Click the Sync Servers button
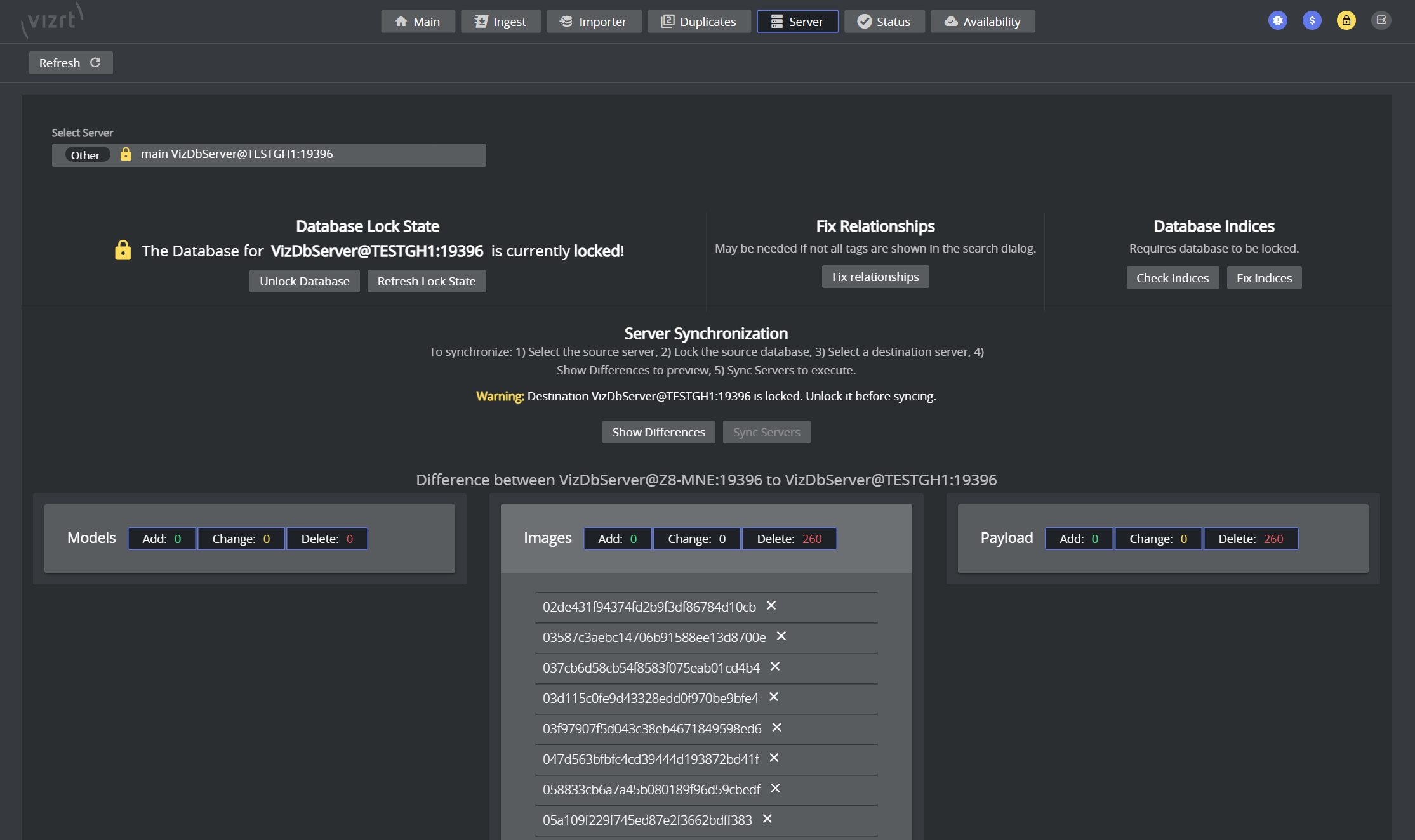This screenshot has width=1415, height=840. (766, 432)
